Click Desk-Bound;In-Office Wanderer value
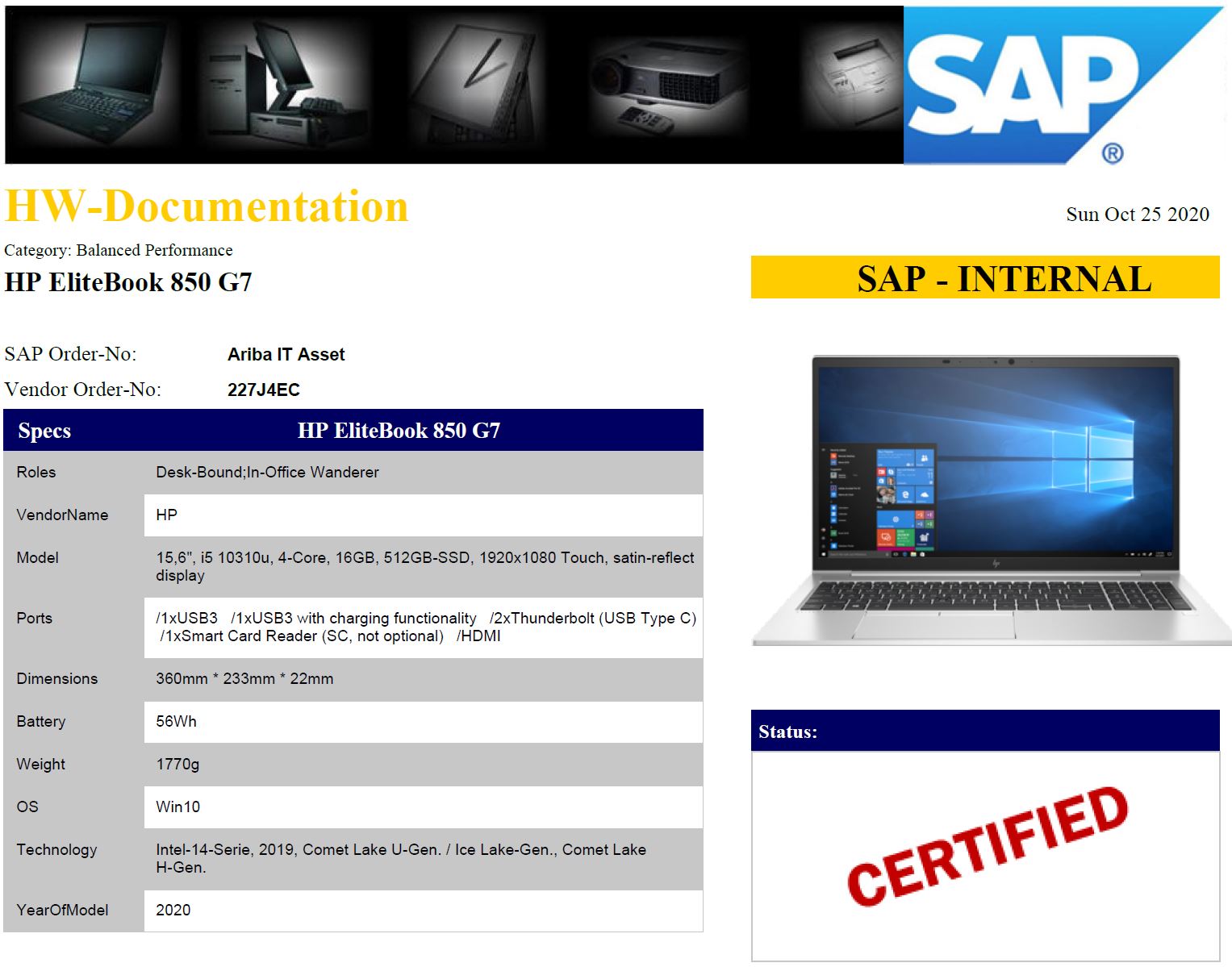1232x967 pixels. [x=267, y=473]
